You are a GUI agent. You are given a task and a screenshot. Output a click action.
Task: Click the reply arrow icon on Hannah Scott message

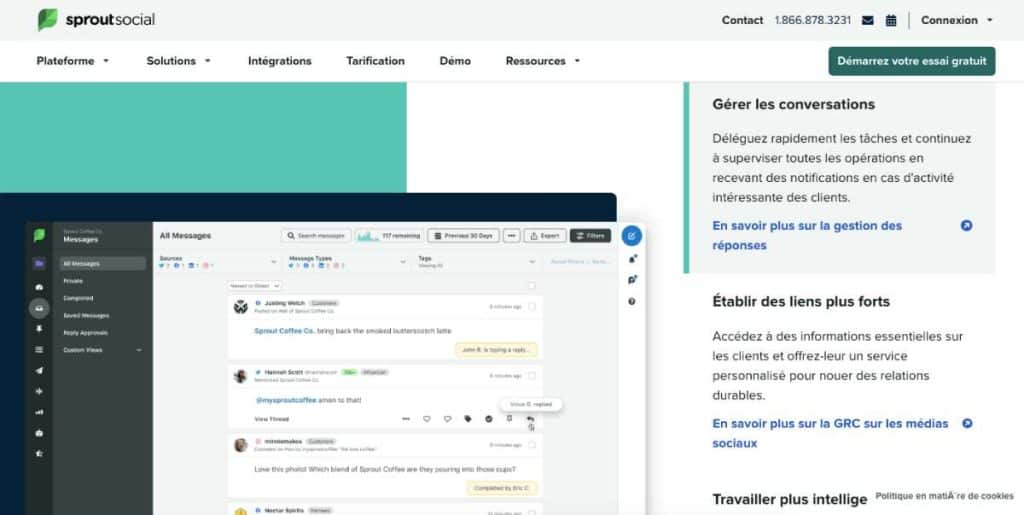(x=530, y=419)
